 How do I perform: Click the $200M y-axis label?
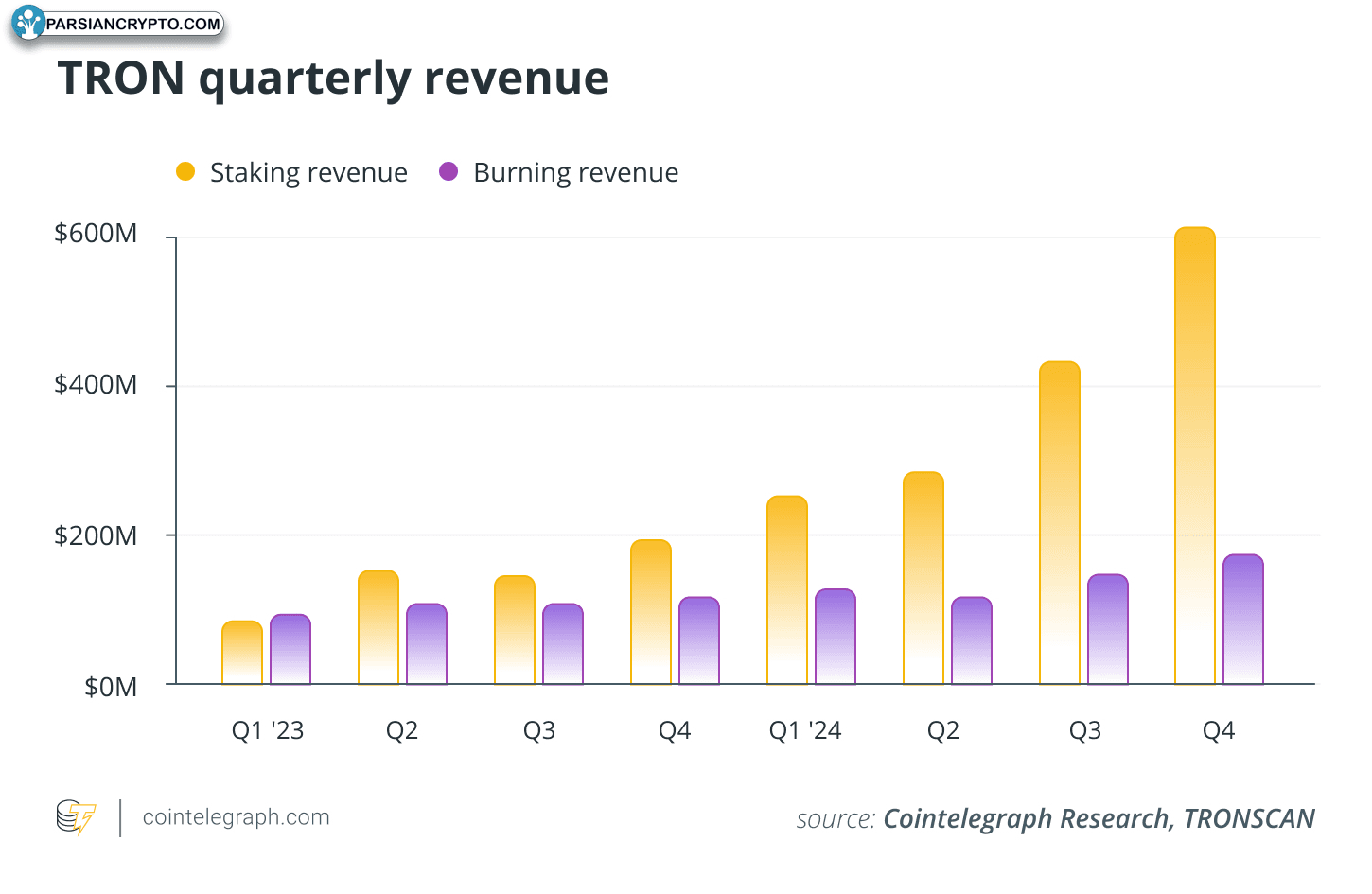point(96,536)
